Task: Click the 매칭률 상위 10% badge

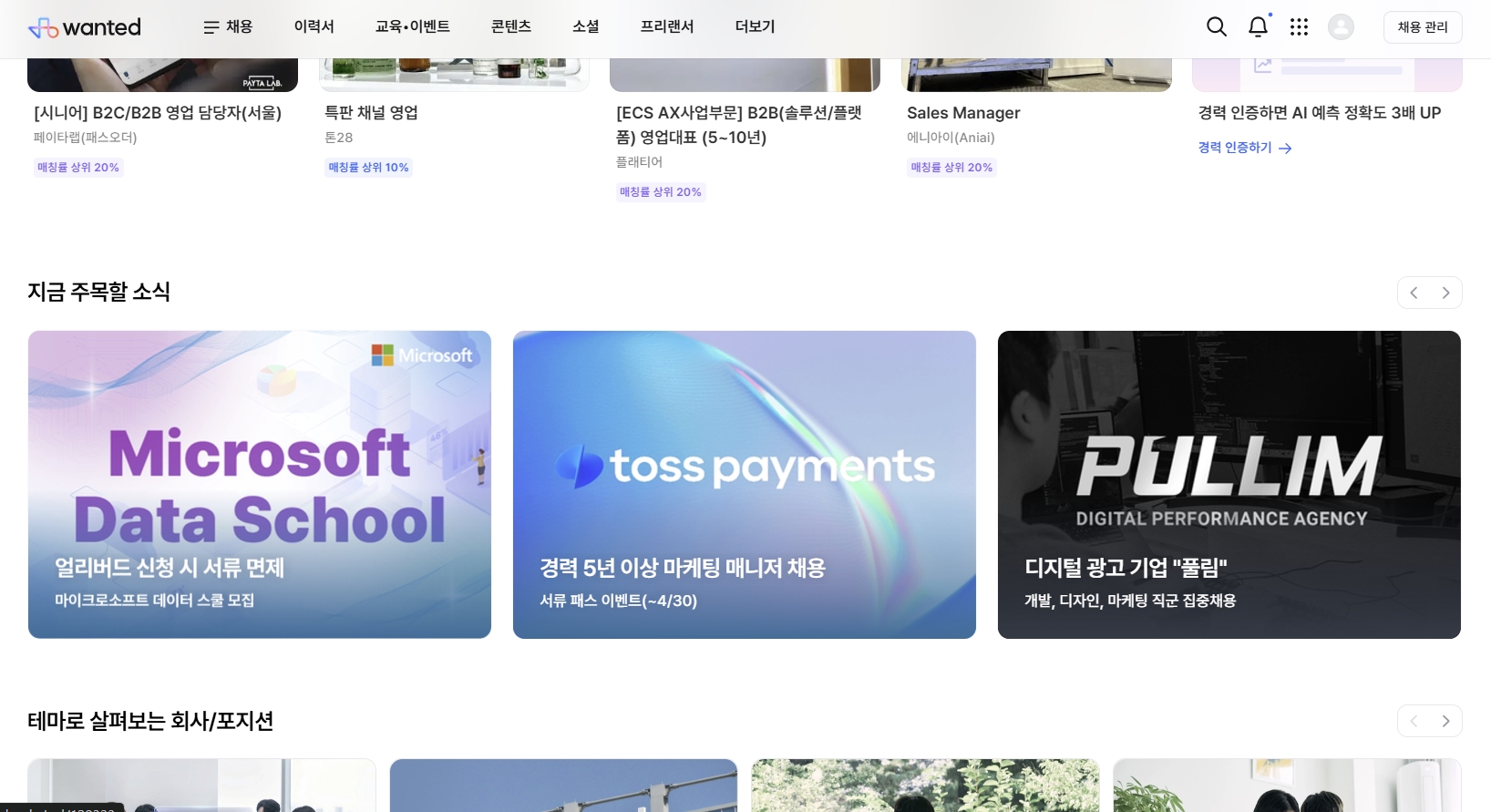Action: [x=369, y=168]
